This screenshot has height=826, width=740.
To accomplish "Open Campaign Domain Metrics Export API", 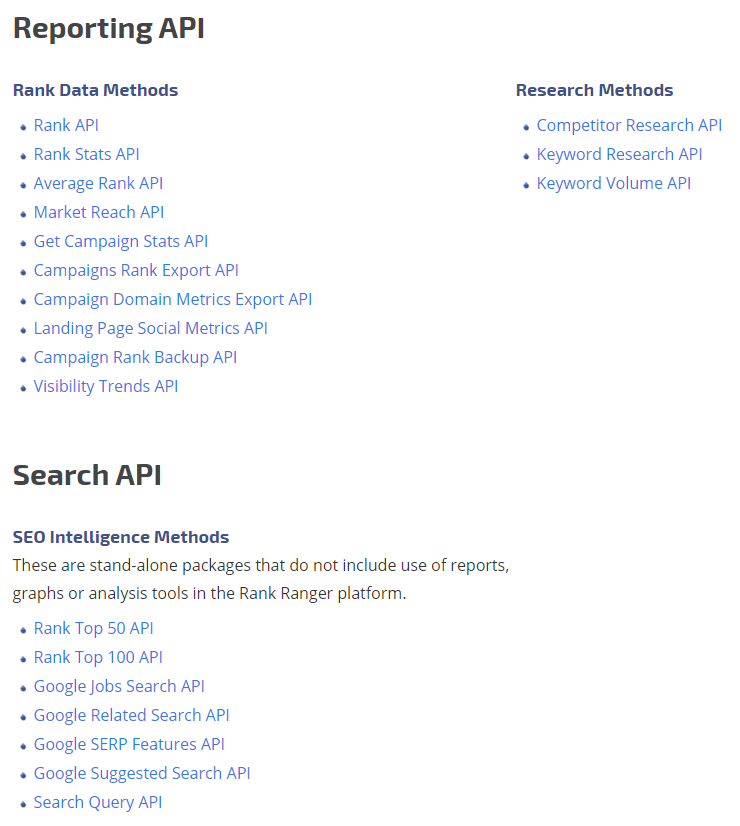I will tap(173, 299).
